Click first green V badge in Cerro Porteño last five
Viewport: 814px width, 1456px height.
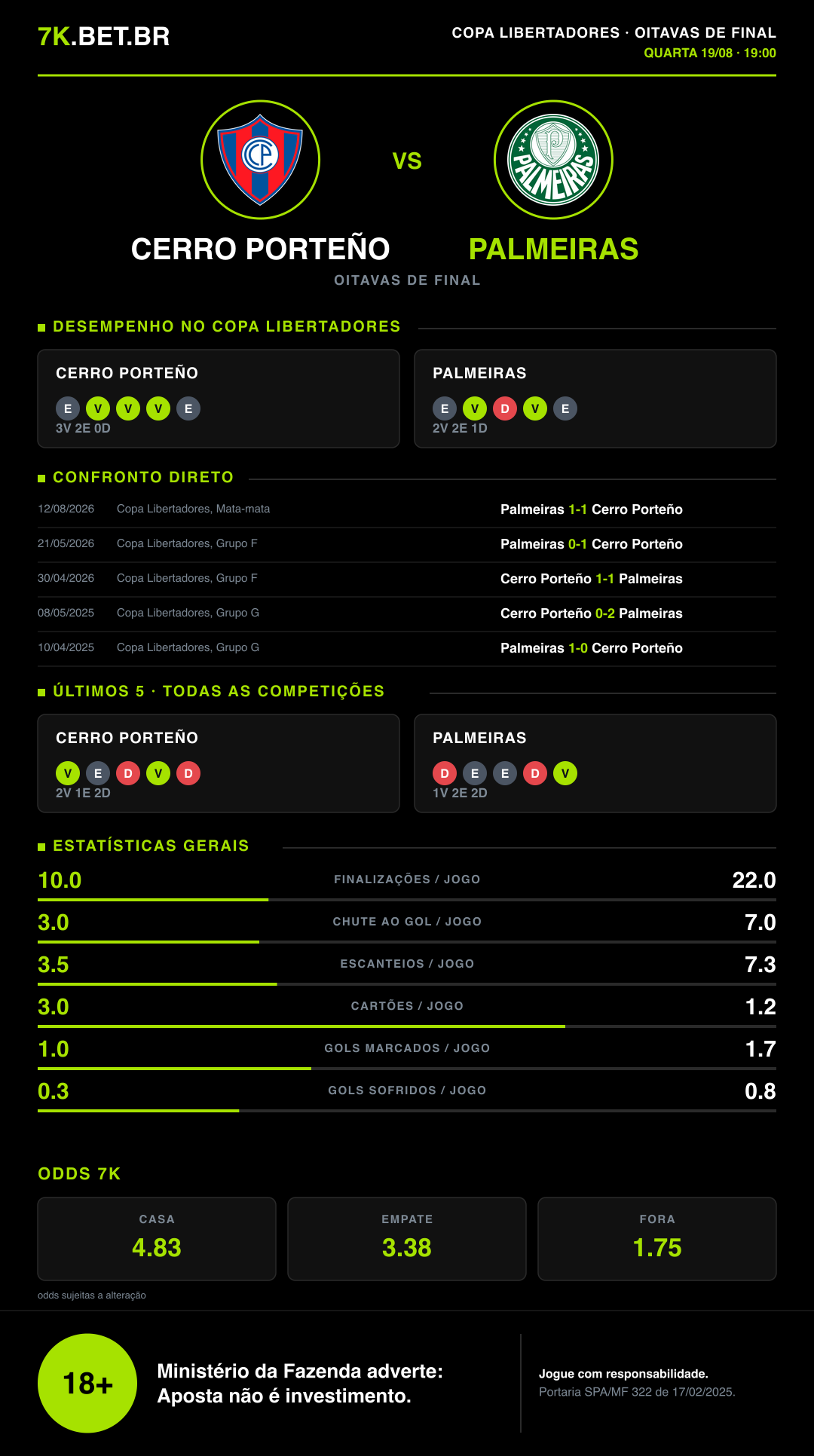coord(68,773)
